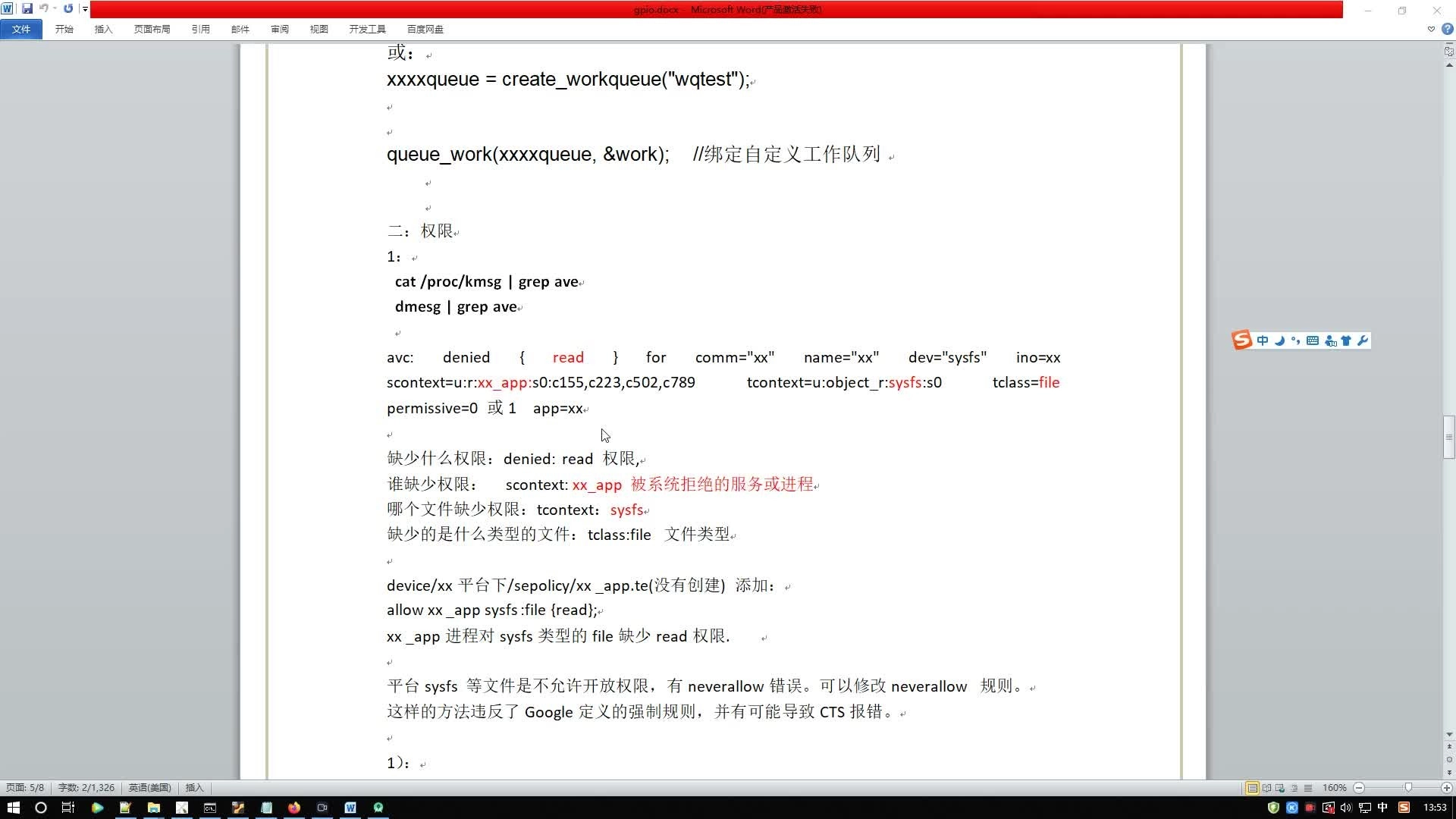Switch to Full Screen Reading view
This screenshot has width=1456, height=819.
point(1265,788)
